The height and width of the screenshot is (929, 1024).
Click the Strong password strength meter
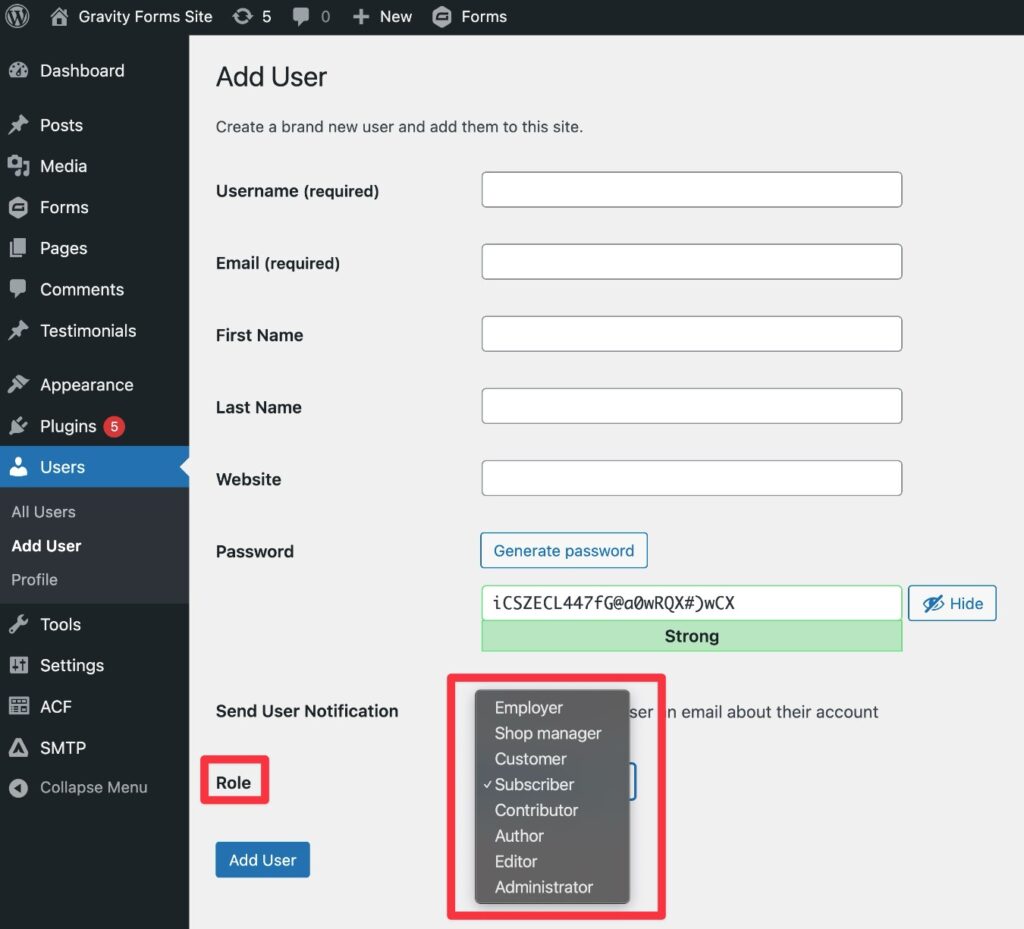pos(691,636)
